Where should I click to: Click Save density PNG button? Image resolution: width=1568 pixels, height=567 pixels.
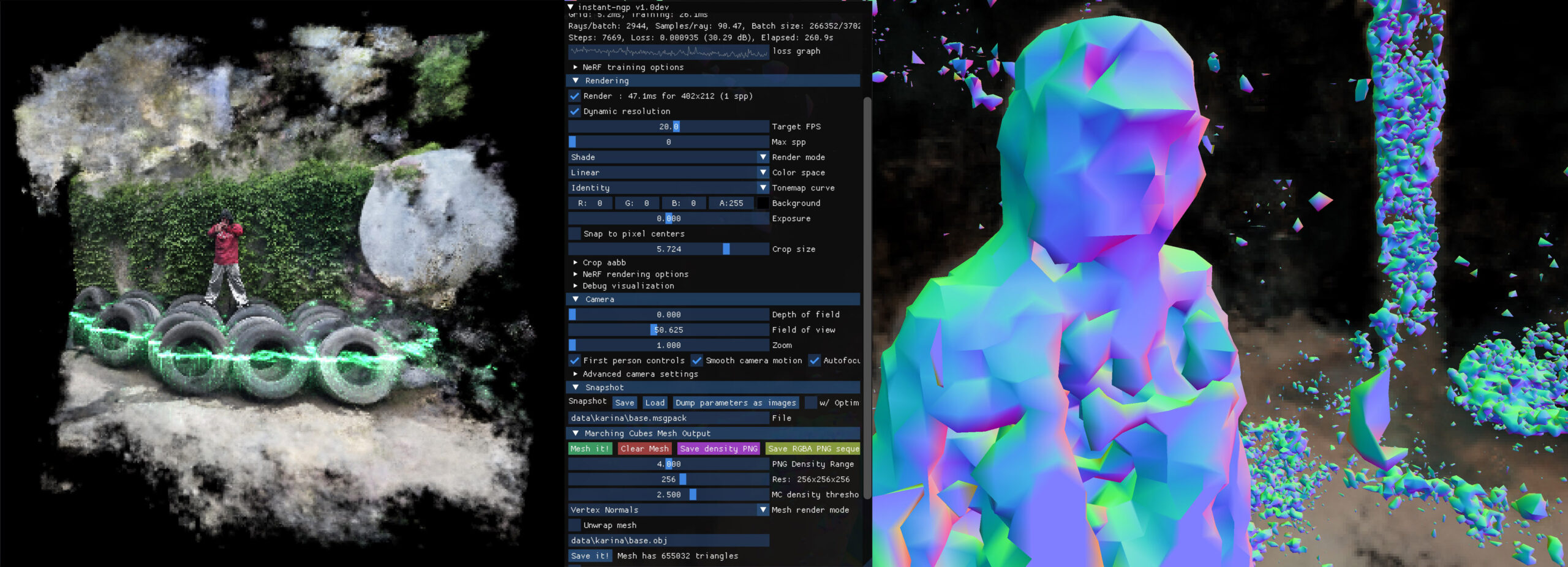pos(718,449)
